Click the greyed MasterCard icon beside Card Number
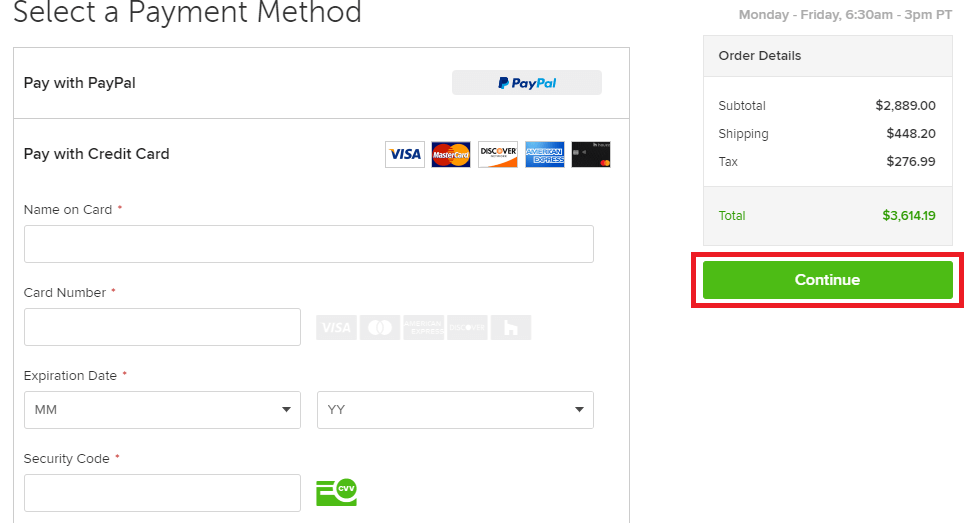The width and height of the screenshot is (978, 523). click(380, 327)
